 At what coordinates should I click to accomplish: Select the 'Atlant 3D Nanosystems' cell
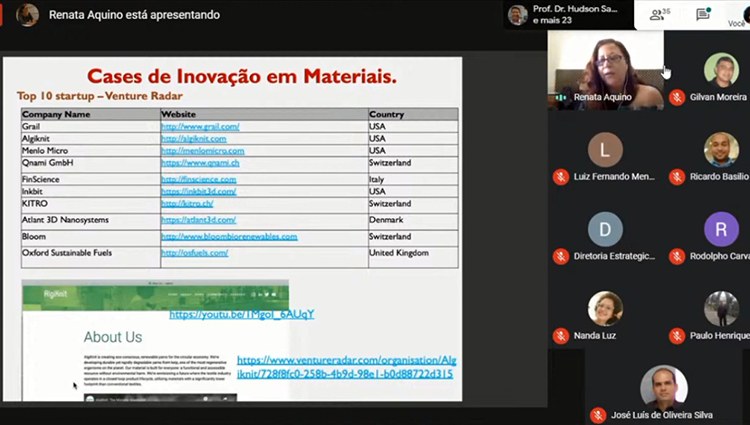pos(91,222)
